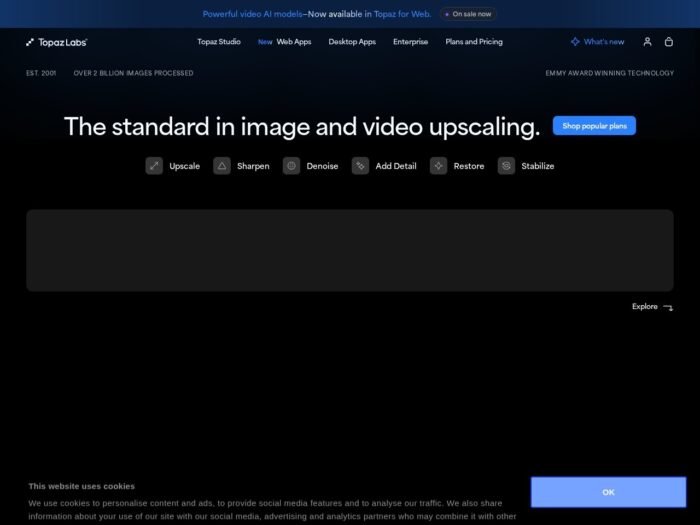Select the Denoise icon
This screenshot has width=700, height=525.
[x=291, y=166]
